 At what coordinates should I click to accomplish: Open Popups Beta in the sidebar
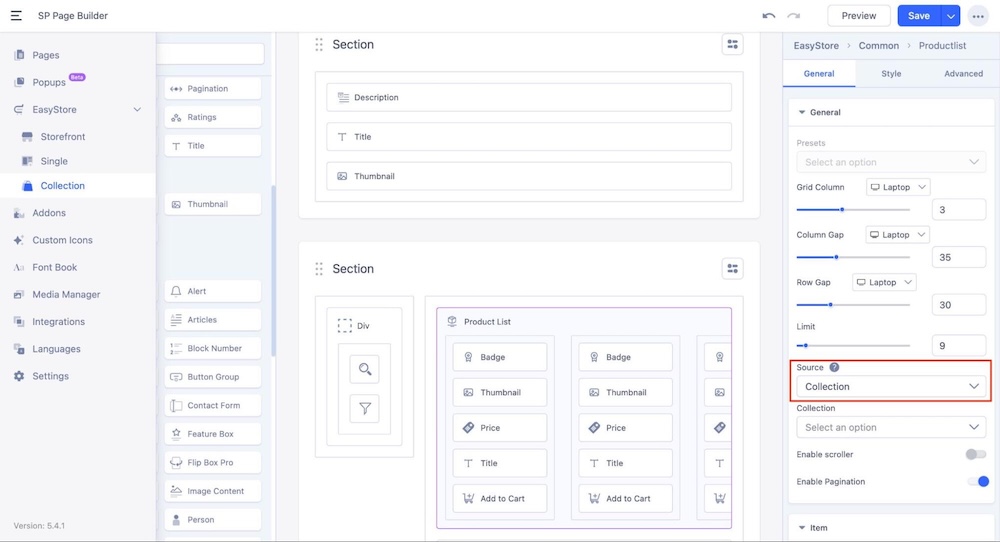coord(49,82)
